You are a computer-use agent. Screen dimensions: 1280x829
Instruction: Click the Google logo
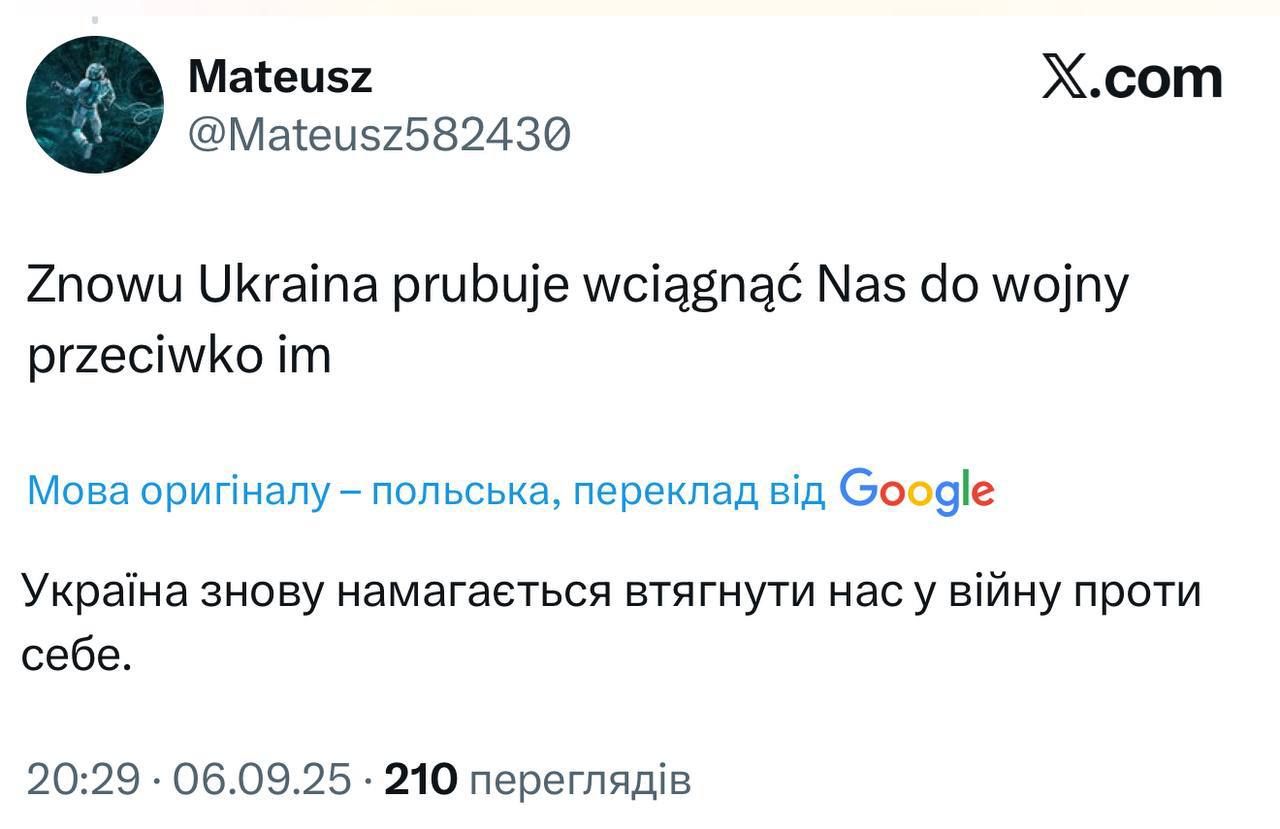(917, 490)
